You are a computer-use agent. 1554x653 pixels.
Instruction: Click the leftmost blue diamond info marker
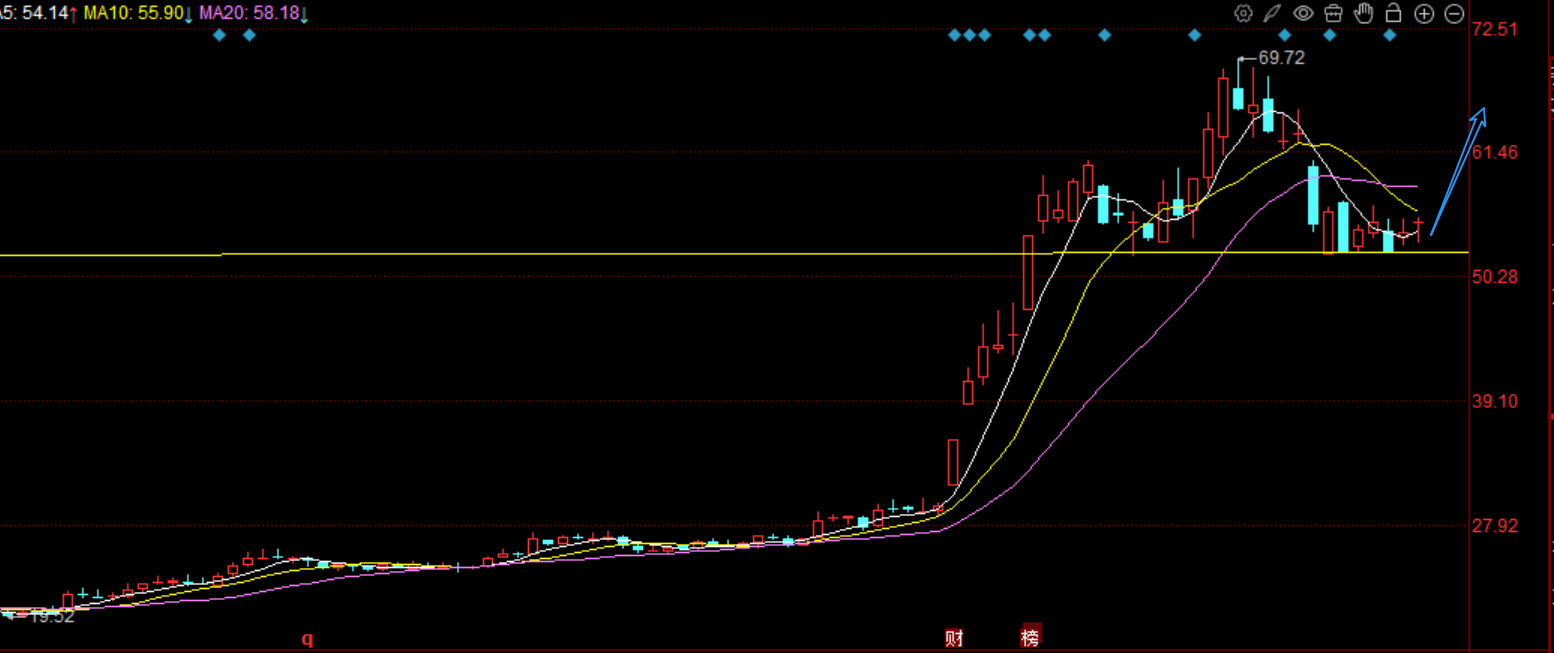(x=220, y=35)
